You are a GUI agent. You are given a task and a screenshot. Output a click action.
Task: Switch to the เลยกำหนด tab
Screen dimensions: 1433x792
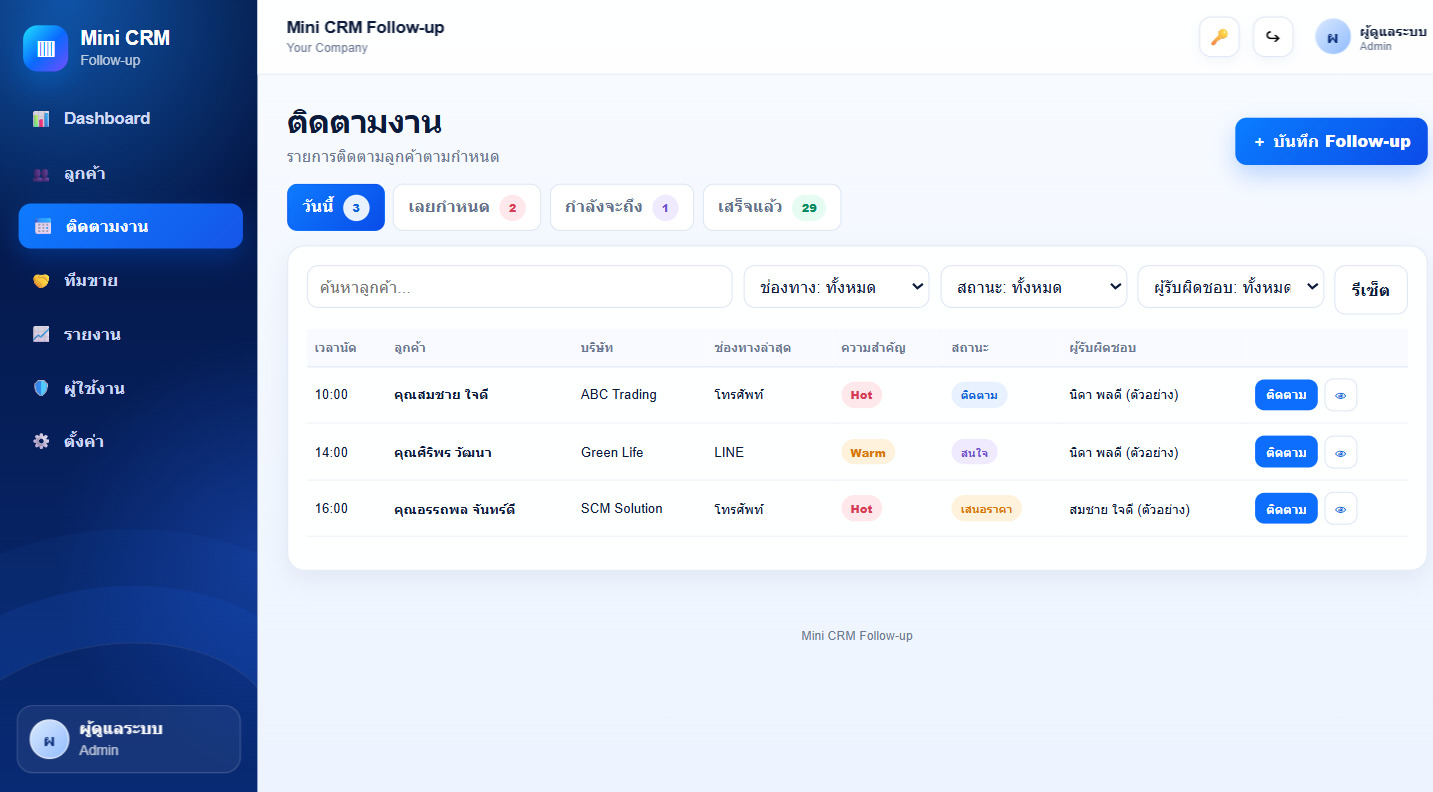(x=467, y=207)
